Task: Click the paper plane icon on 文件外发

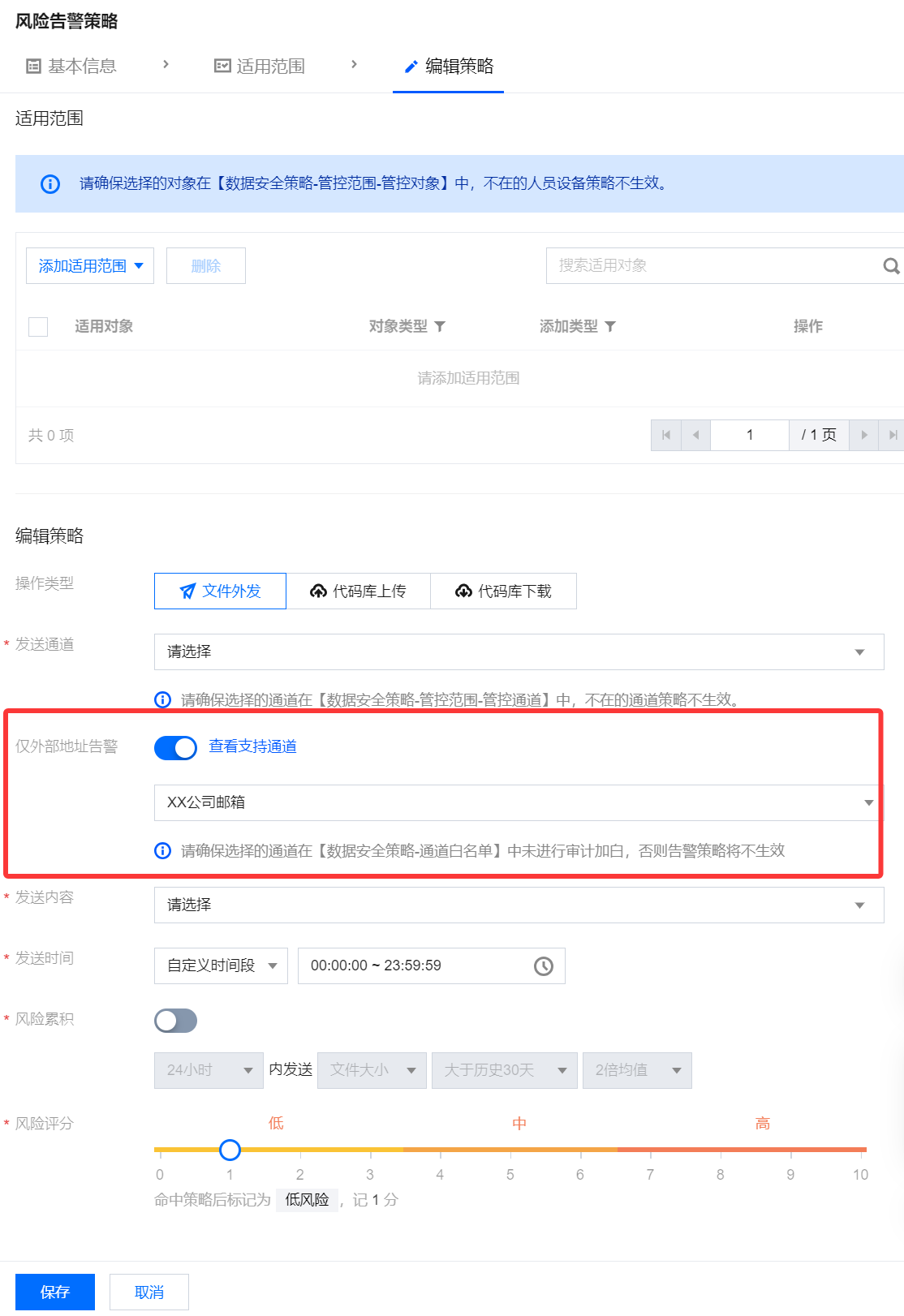Action: tap(187, 591)
